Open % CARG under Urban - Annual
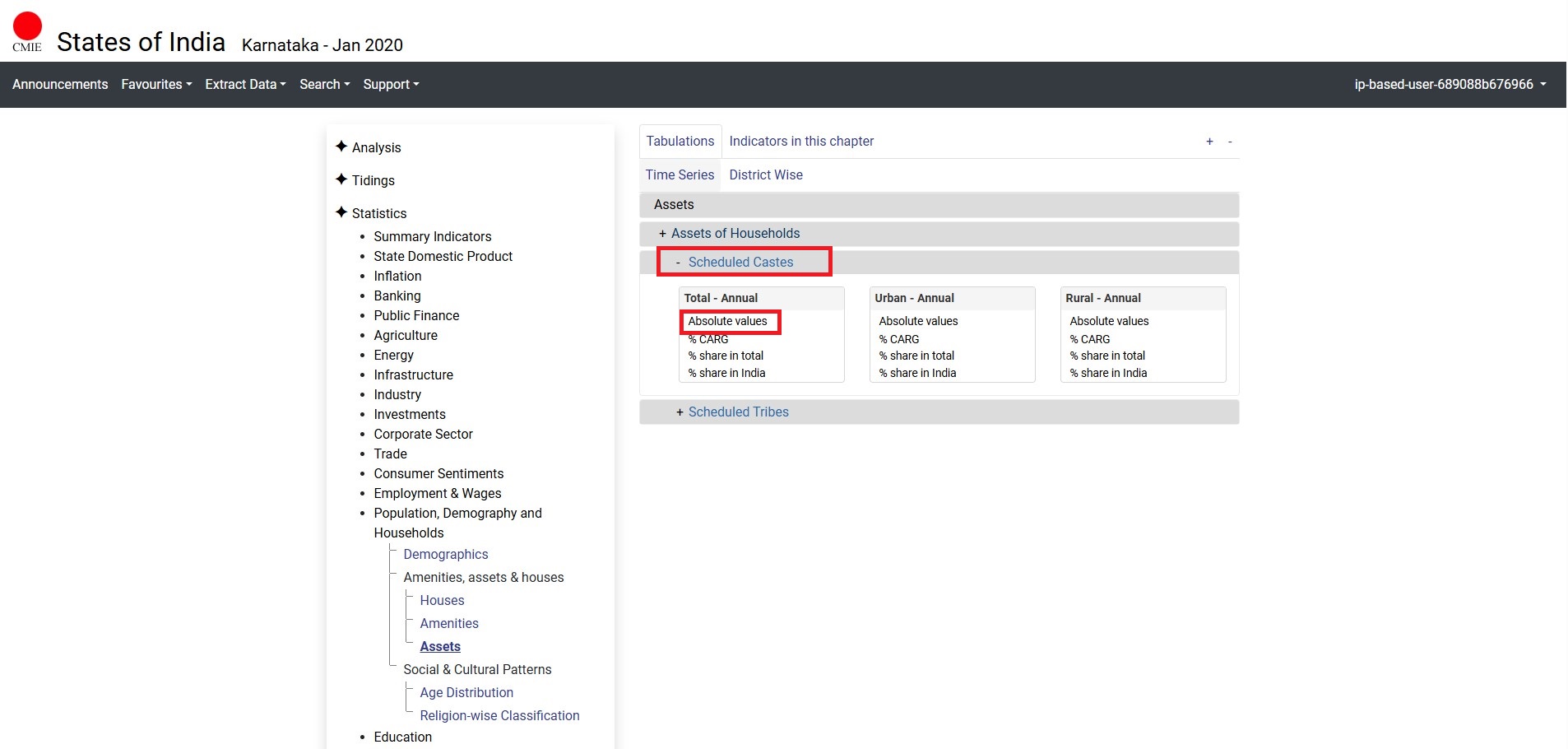The width and height of the screenshot is (1568, 749). [898, 339]
